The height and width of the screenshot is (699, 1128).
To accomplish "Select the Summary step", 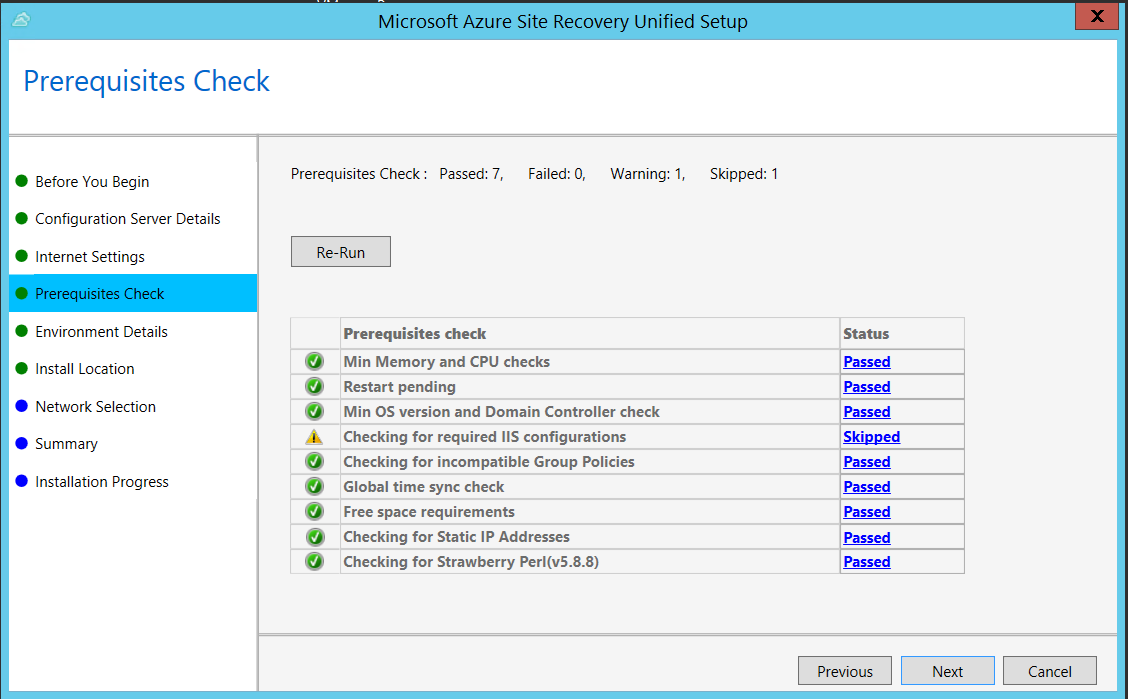I will pyautogui.click(x=66, y=444).
